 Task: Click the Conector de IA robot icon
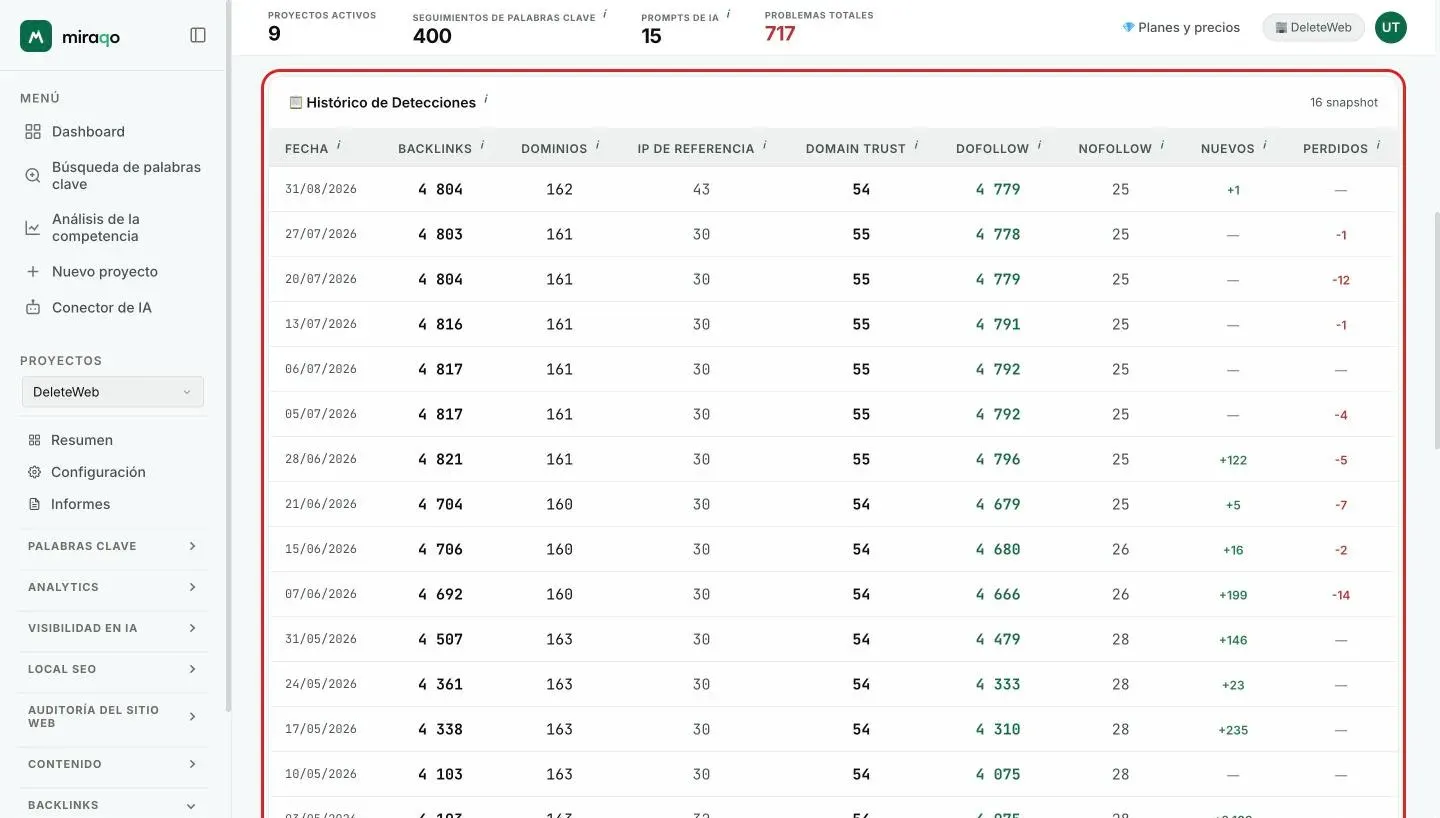coord(33,308)
